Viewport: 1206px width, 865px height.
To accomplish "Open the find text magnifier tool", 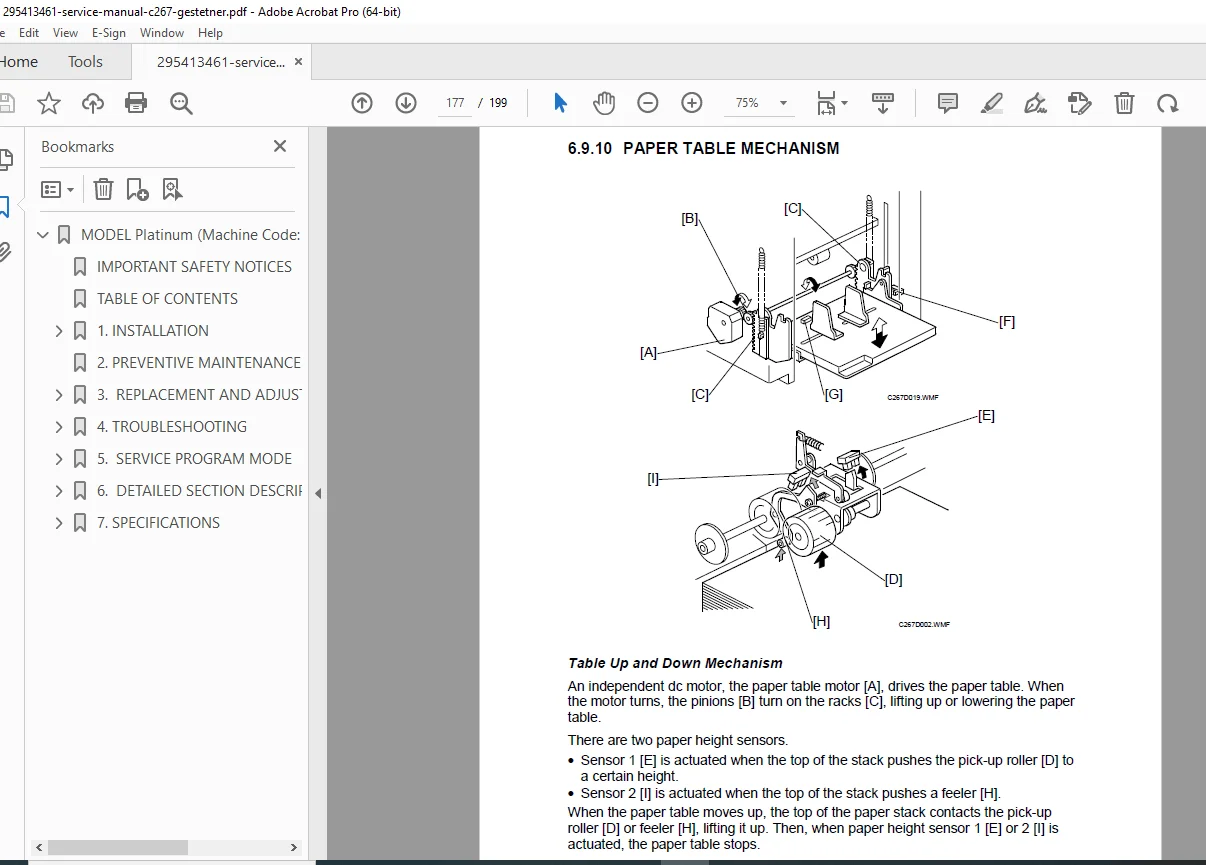I will (181, 103).
